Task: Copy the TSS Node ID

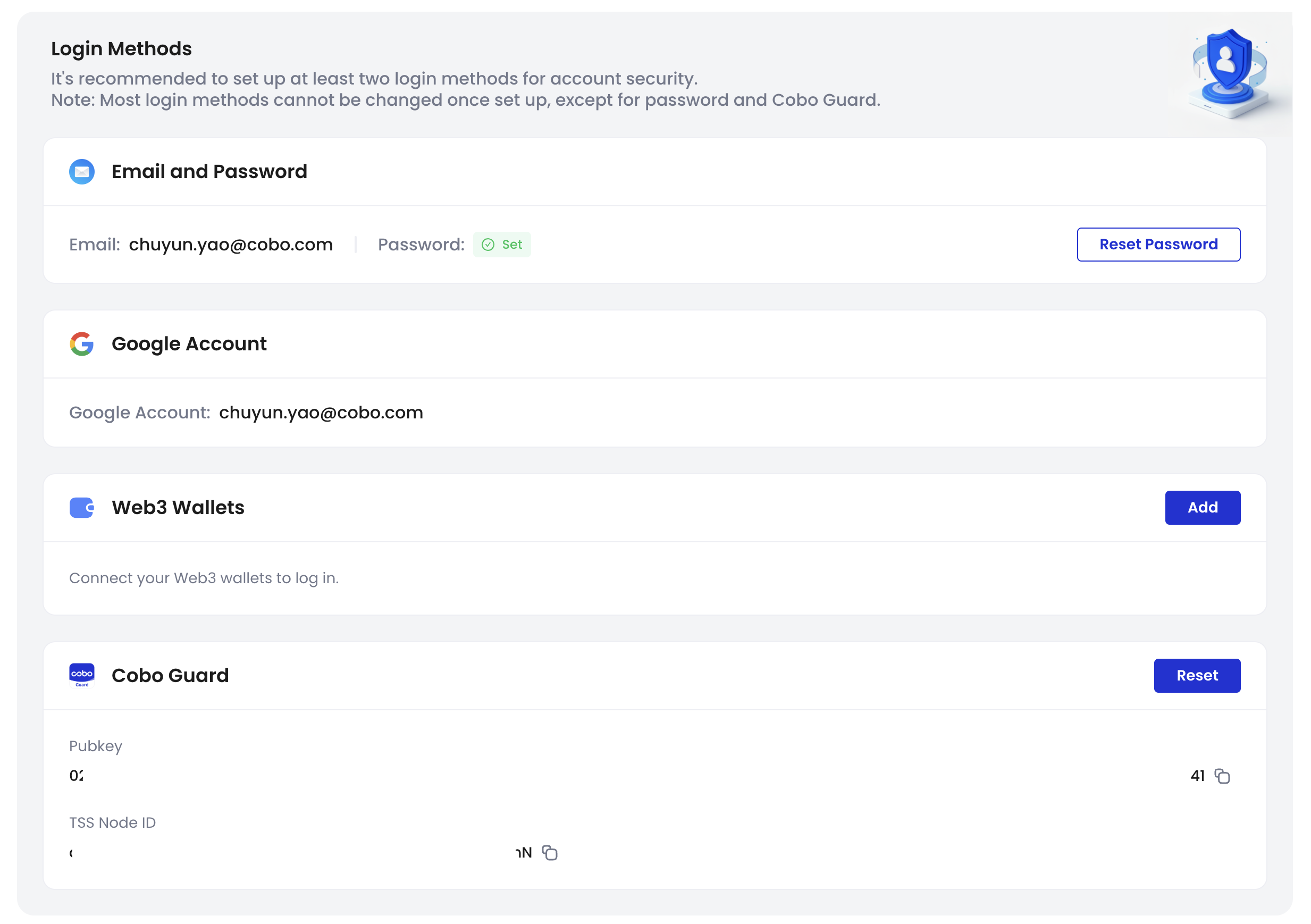Action: click(x=549, y=853)
